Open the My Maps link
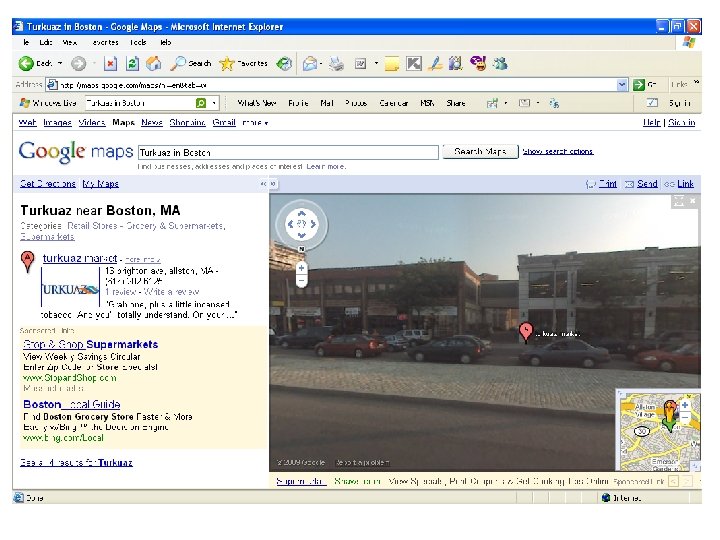This screenshot has width=720, height=540. [x=101, y=184]
